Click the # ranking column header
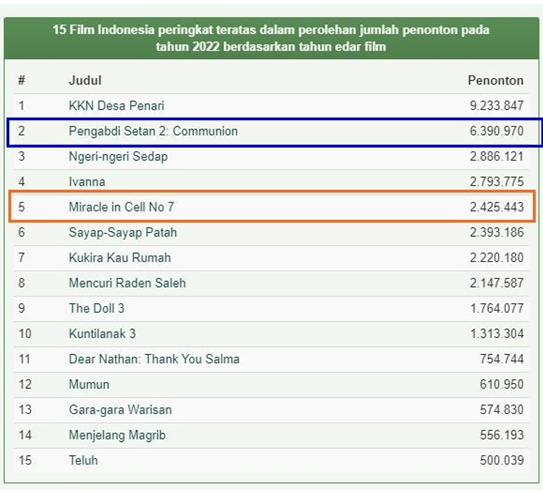This screenshot has height=493, width=543. [21, 80]
